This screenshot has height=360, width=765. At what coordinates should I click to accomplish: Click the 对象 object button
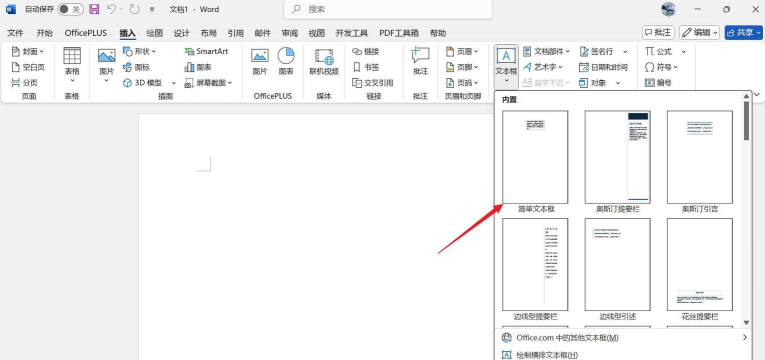[593, 83]
